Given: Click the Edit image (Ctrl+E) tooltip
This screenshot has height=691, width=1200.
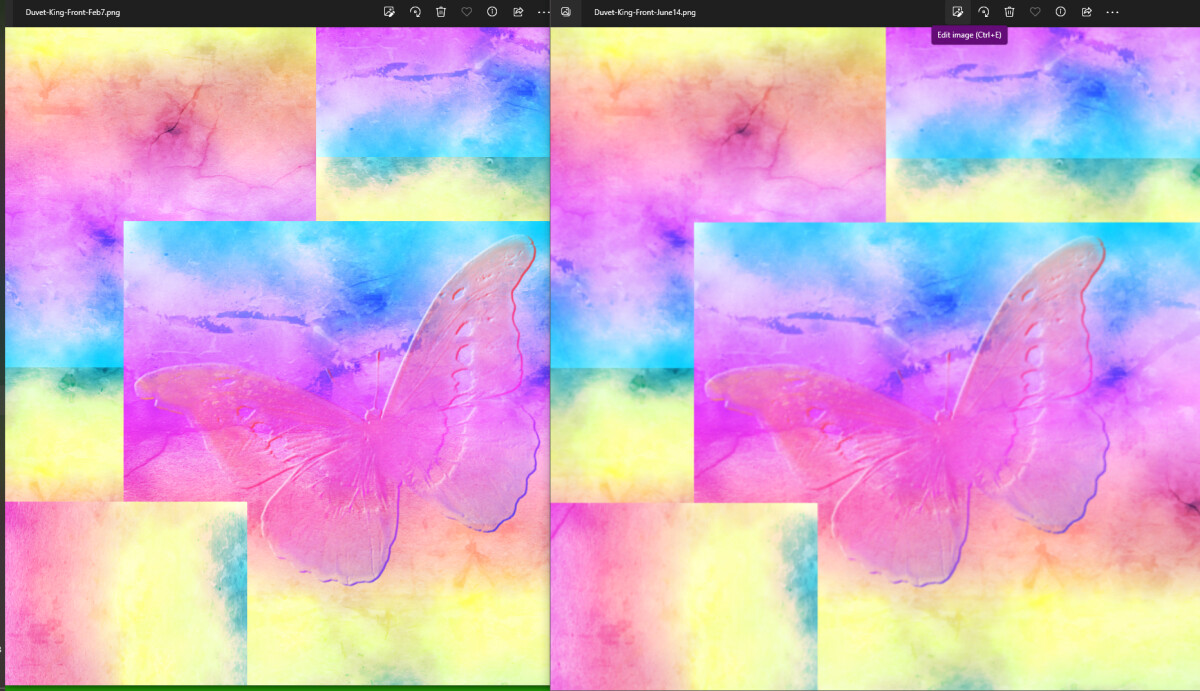Looking at the screenshot, I should 969,35.
